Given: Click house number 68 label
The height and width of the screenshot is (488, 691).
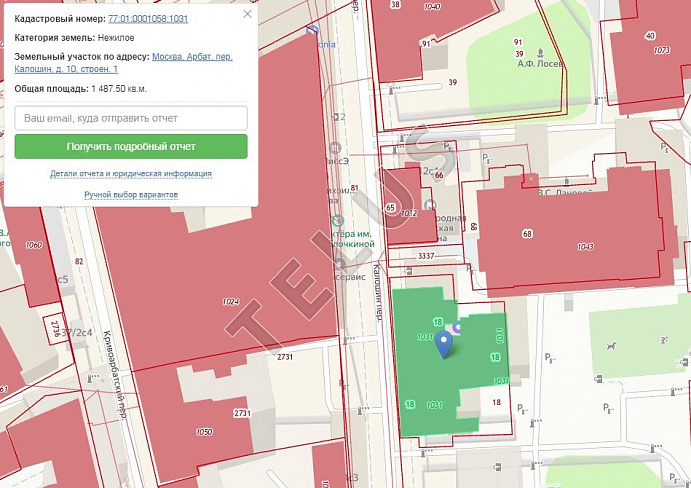Looking at the screenshot, I should tap(527, 234).
